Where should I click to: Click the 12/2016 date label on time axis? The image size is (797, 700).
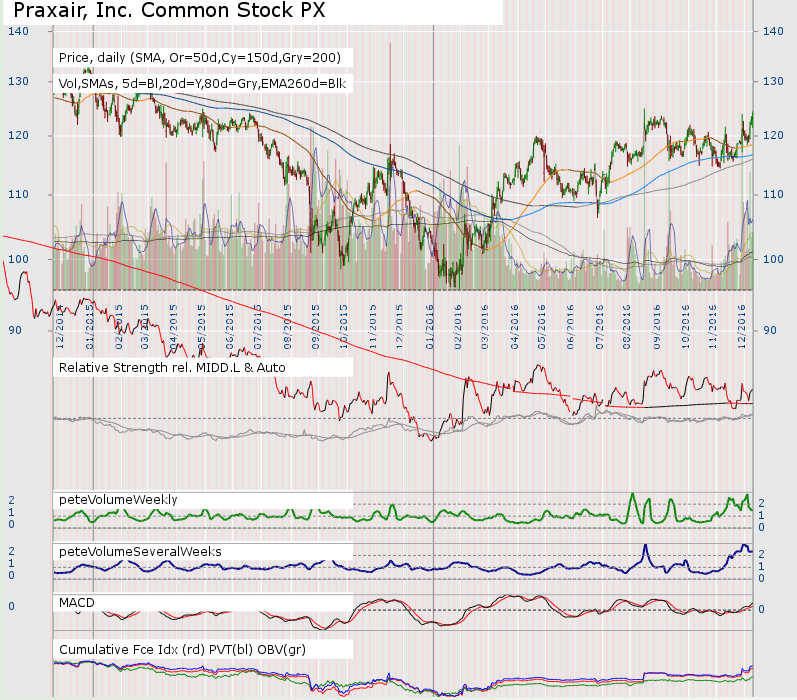pos(742,327)
